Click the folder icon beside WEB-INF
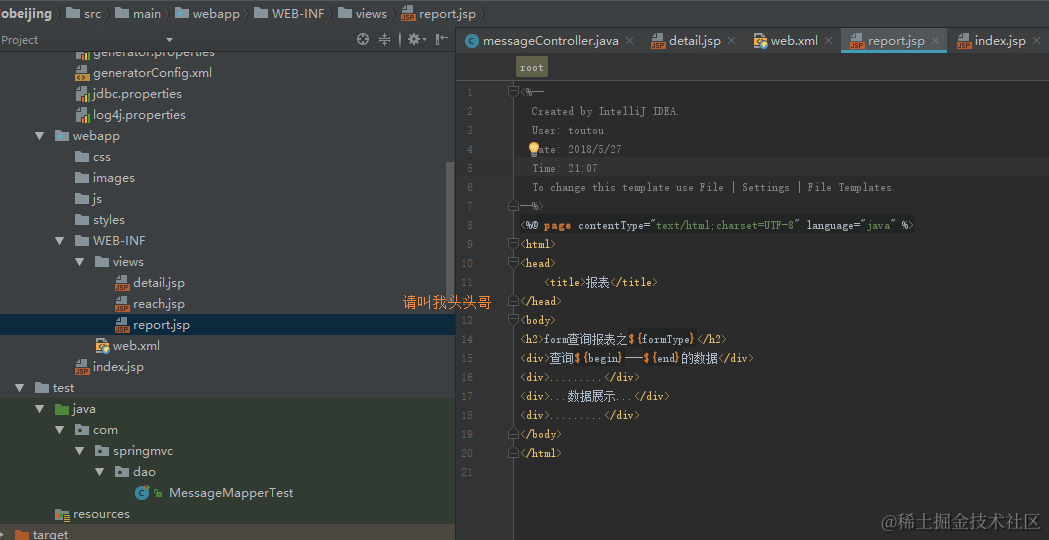The height and width of the screenshot is (540, 1049). (x=82, y=241)
